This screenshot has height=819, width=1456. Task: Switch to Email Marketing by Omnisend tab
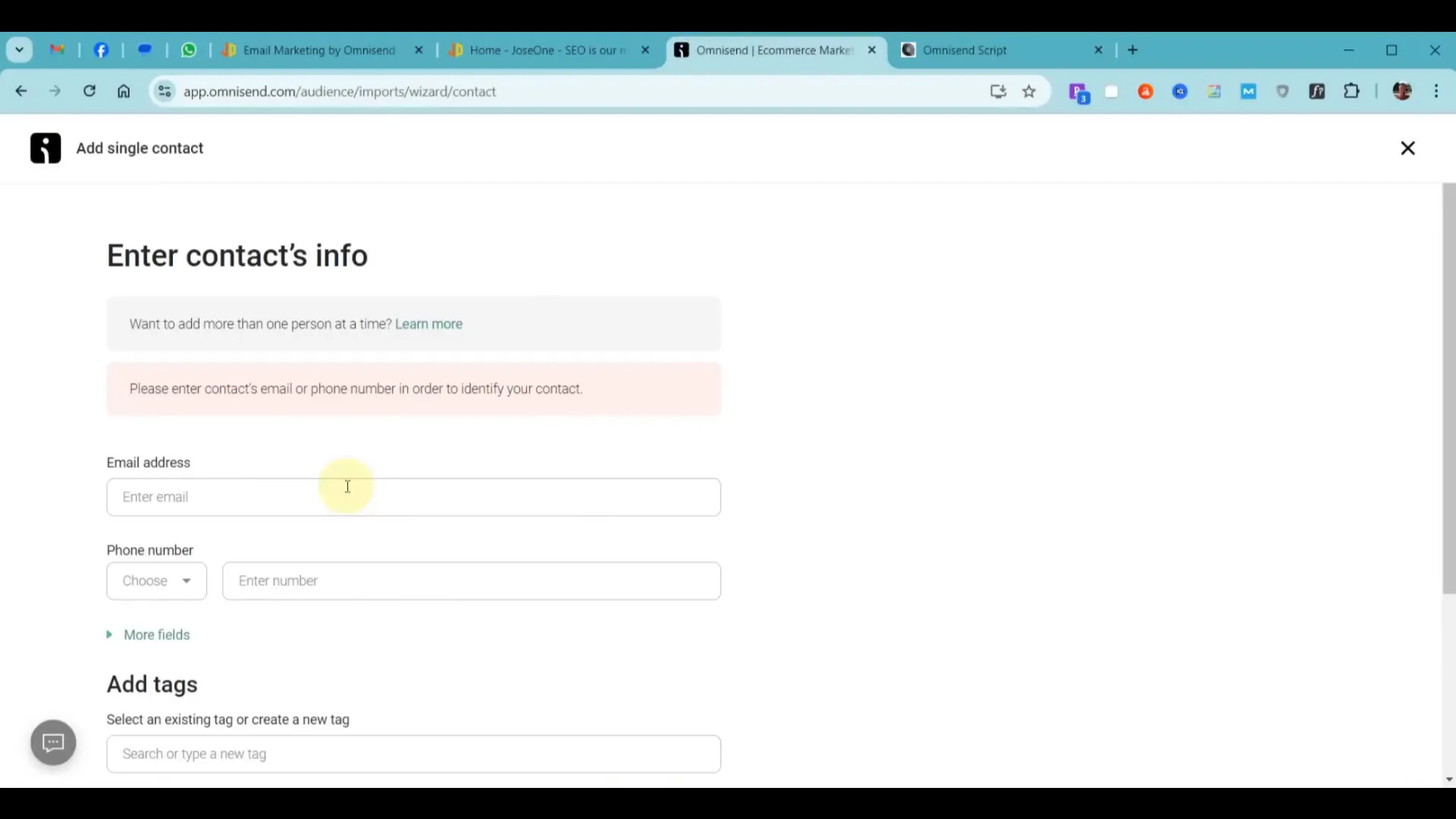[318, 50]
